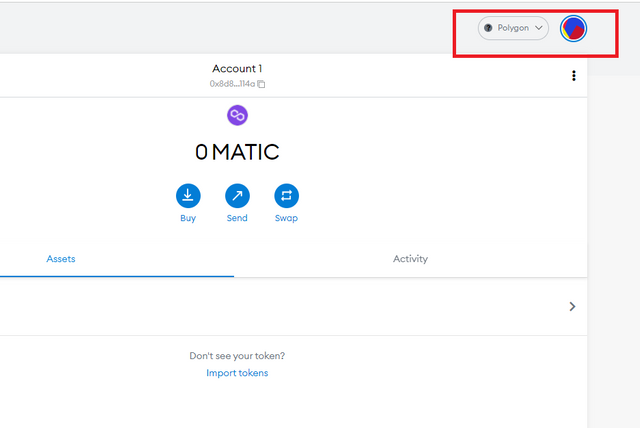640x428 pixels.
Task: Click the Account 1 name
Action: [x=237, y=69]
